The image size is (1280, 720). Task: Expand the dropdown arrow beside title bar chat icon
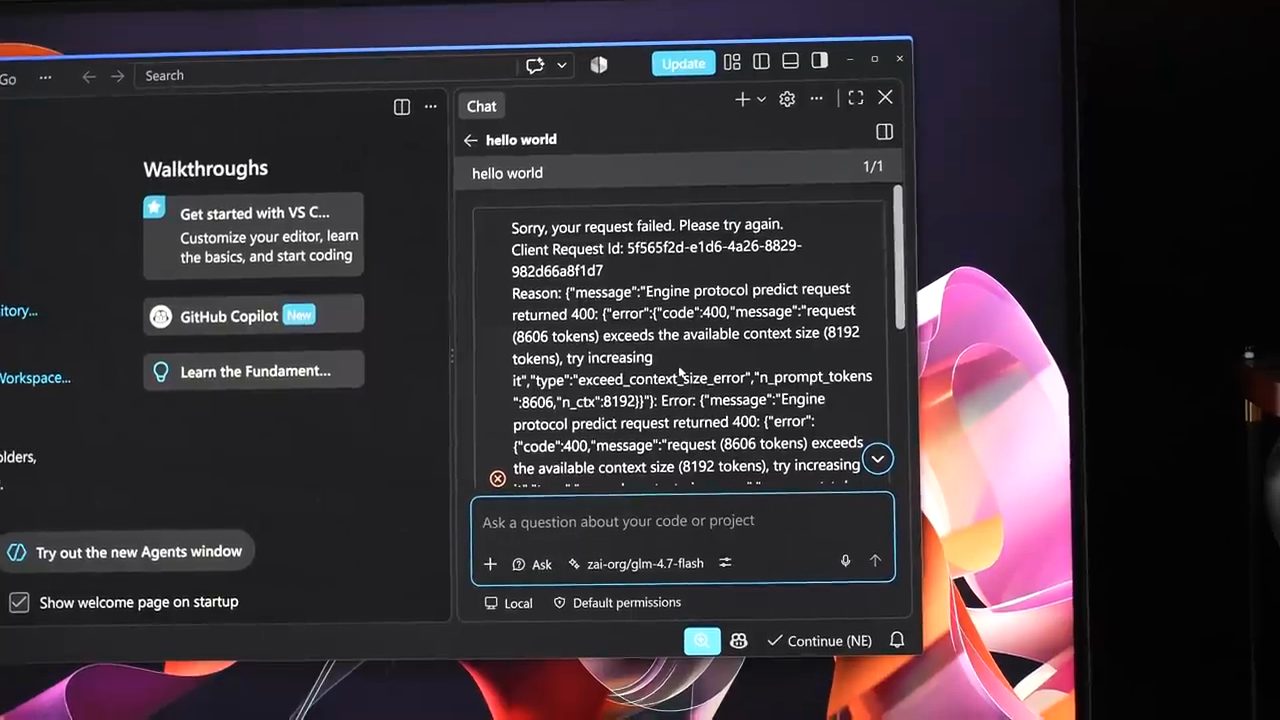562,65
